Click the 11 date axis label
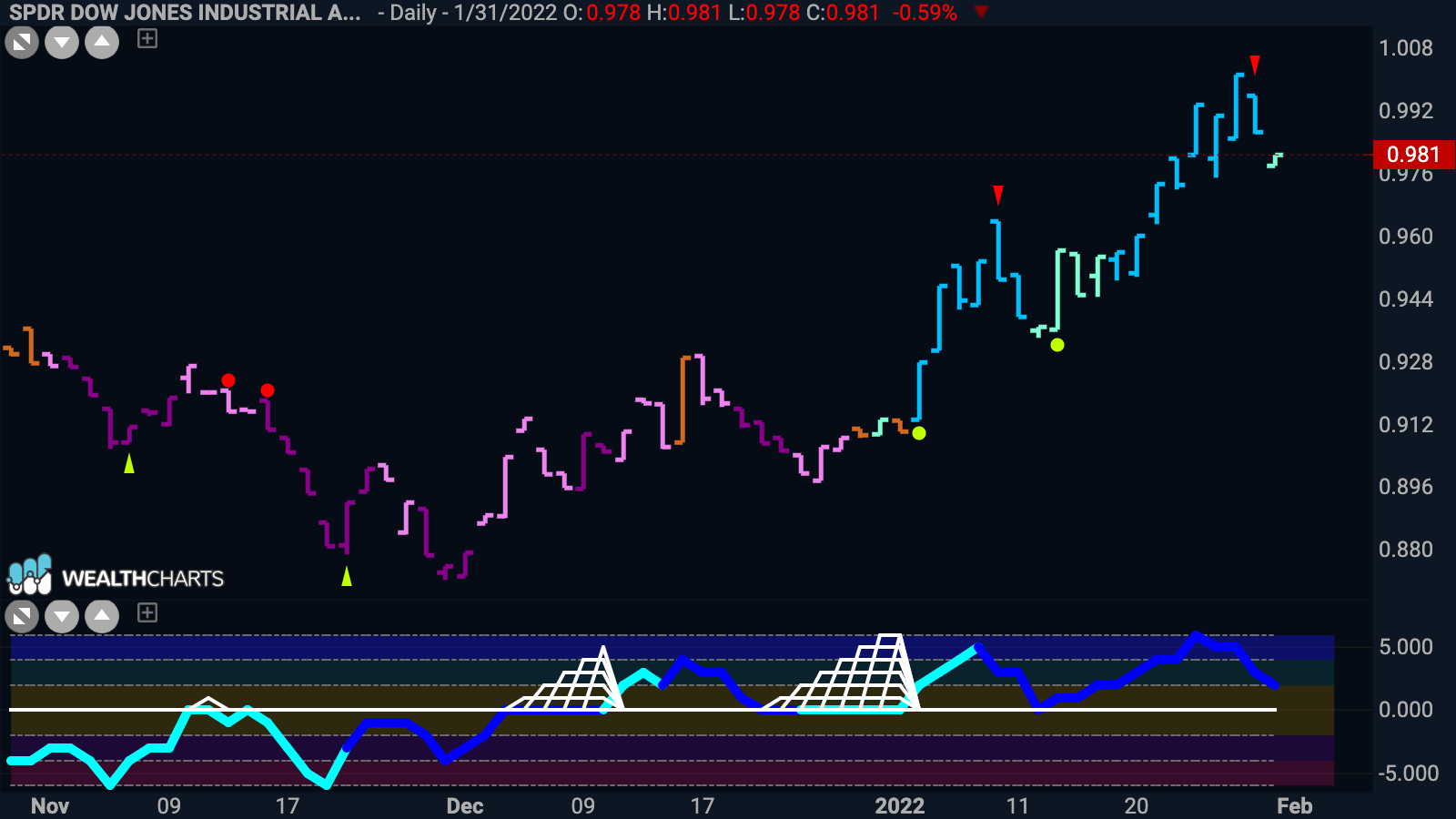The image size is (1456, 819). tap(1017, 806)
